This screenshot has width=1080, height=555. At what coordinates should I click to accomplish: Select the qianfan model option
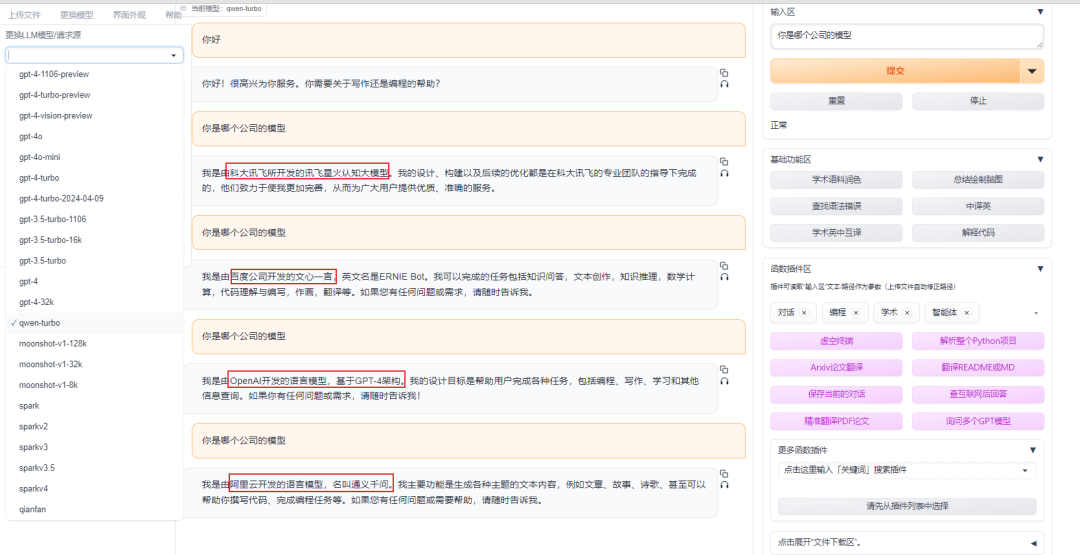(x=94, y=510)
